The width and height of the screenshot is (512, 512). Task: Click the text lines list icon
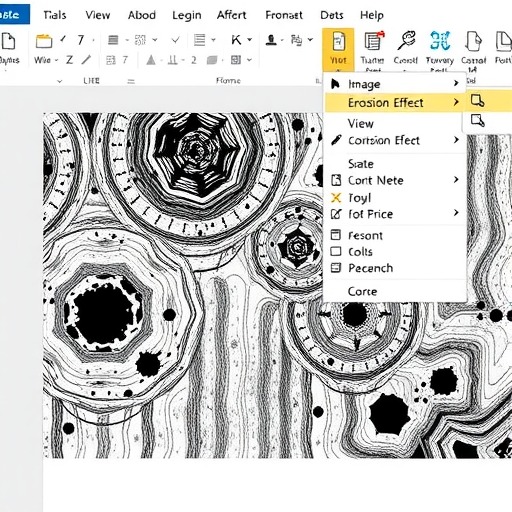199,40
